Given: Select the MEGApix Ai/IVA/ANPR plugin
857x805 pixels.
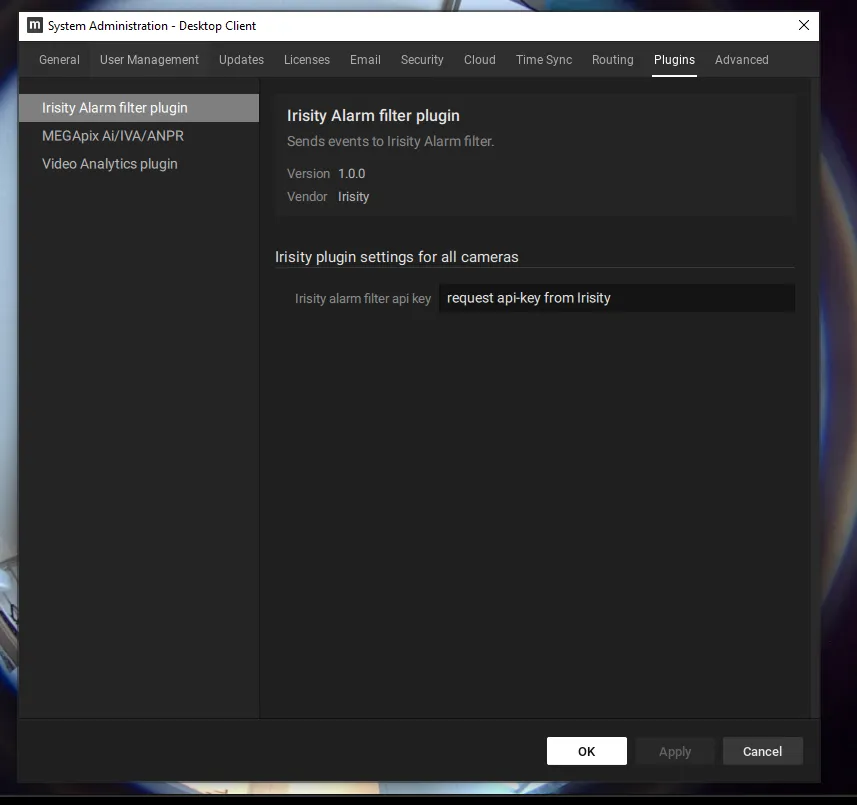Looking at the screenshot, I should (139, 136).
